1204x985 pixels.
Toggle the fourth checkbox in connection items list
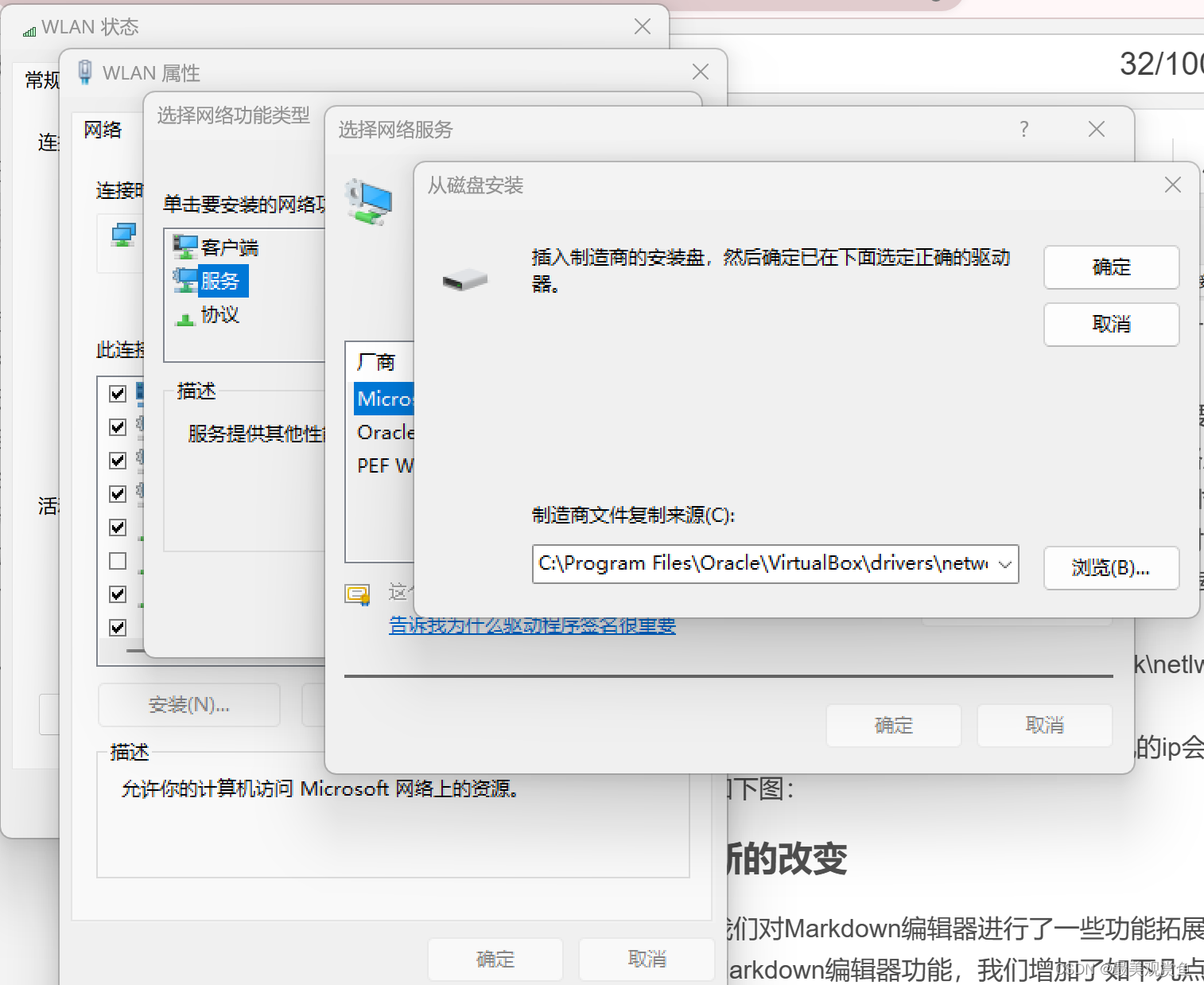[x=118, y=494]
